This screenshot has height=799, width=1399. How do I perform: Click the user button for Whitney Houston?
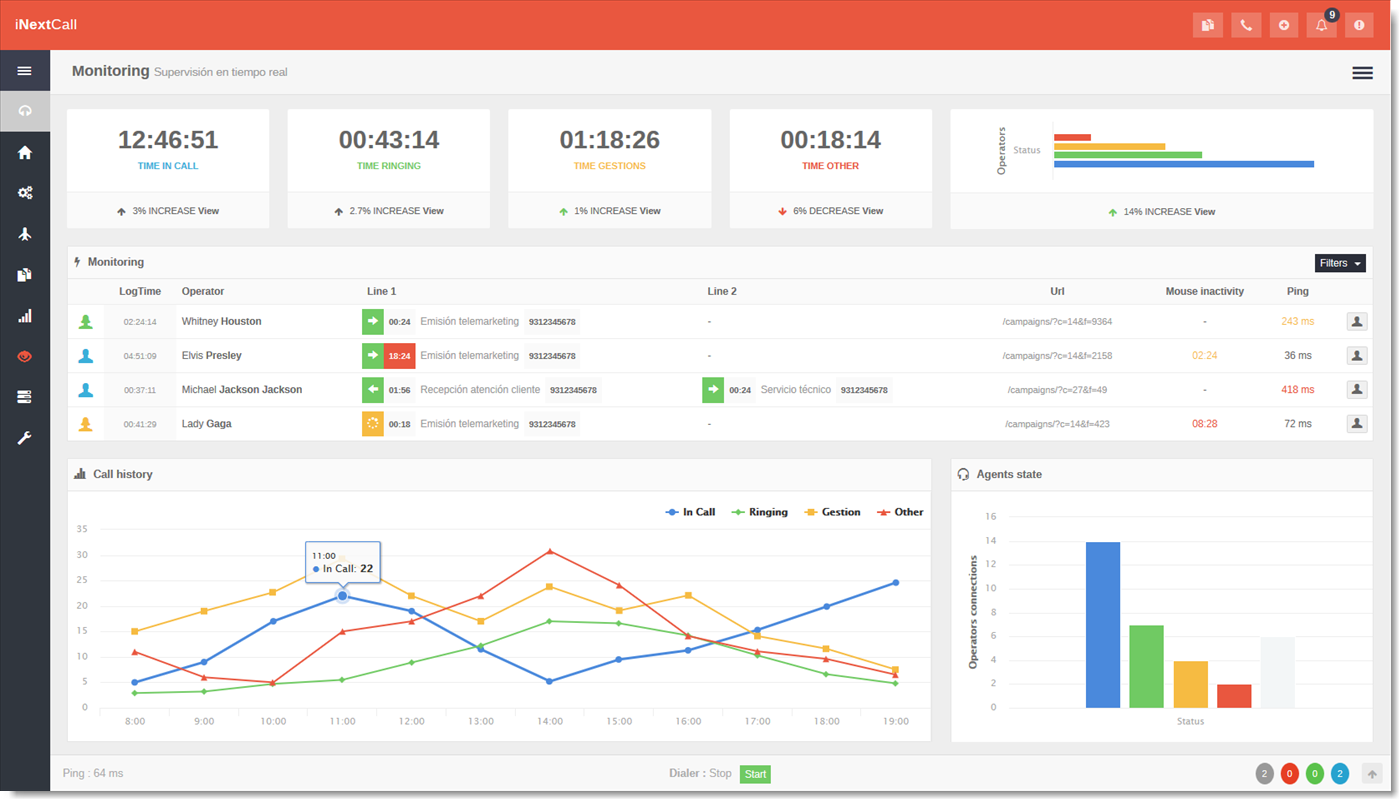click(1356, 322)
